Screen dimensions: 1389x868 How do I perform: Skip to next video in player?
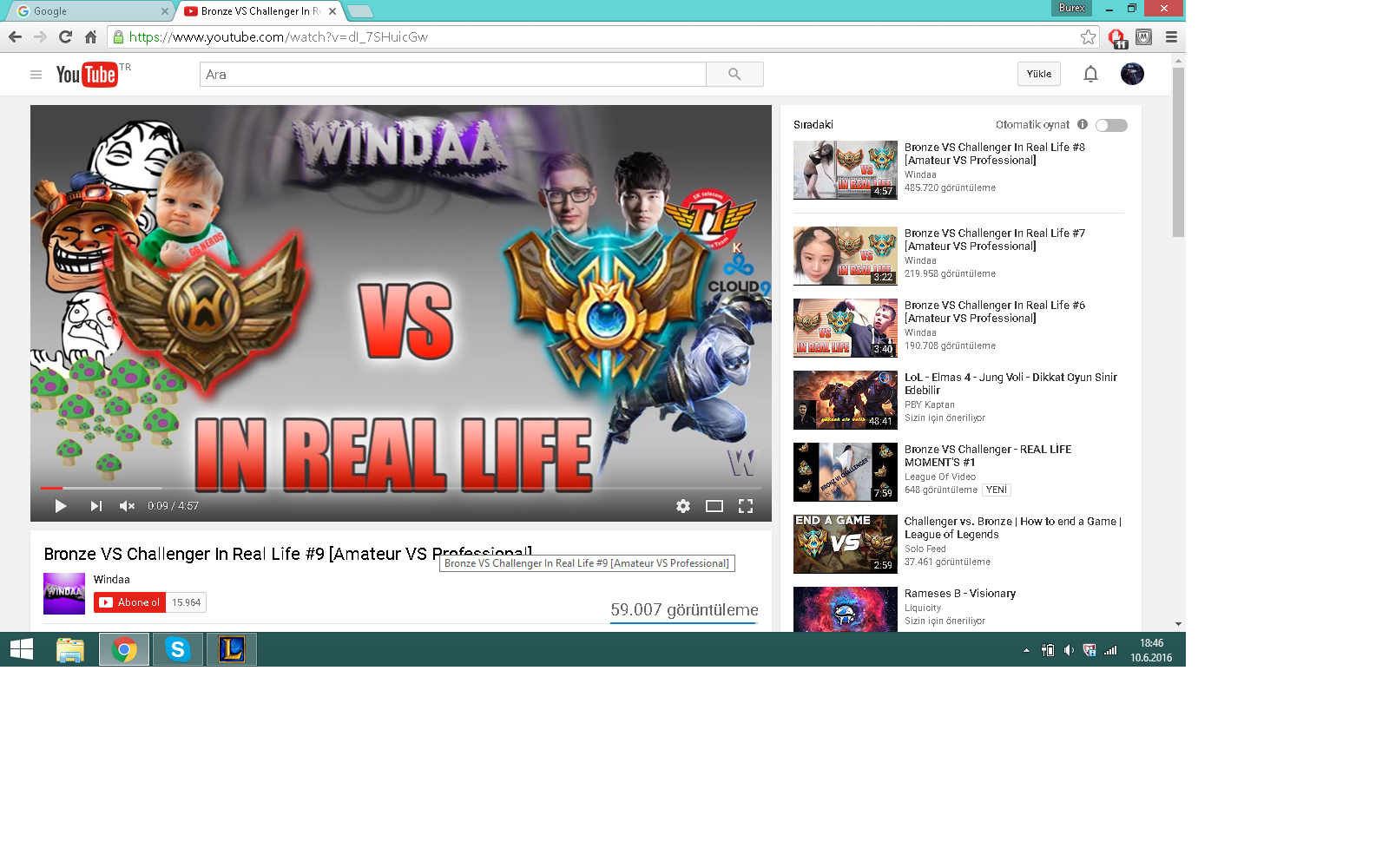click(95, 506)
